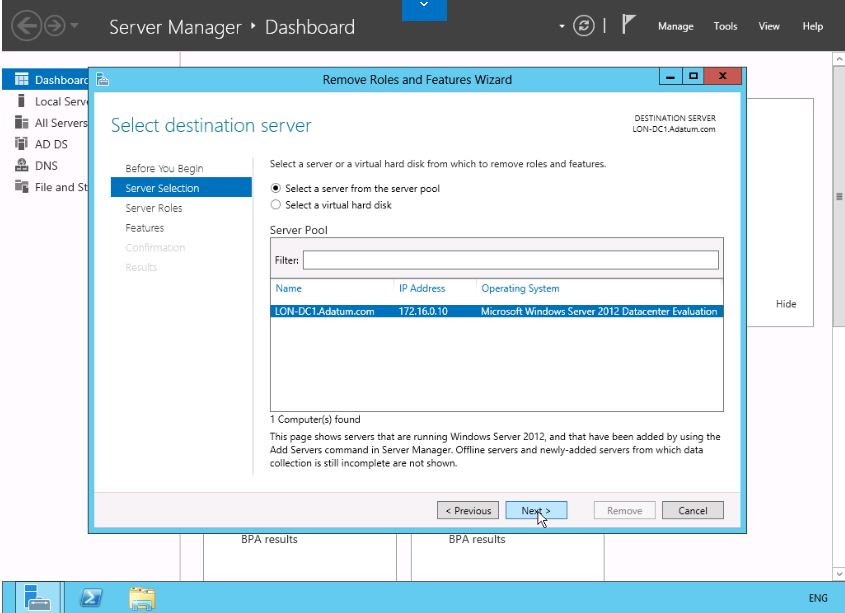The image size is (845, 613).
Task: Sort server pool by Operating System column
Action: 520,288
